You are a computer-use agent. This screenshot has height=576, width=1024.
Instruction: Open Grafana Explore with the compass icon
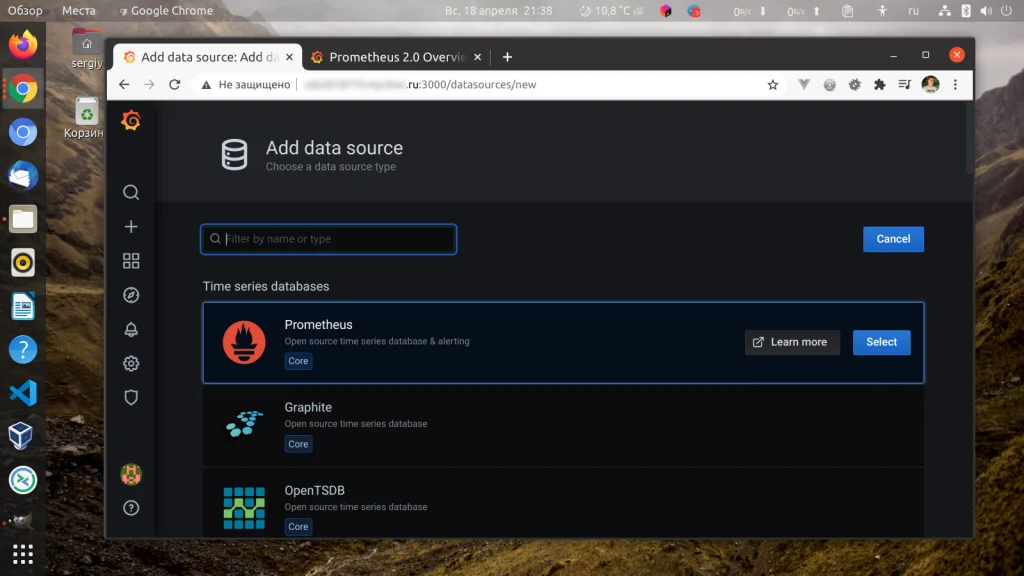131,294
